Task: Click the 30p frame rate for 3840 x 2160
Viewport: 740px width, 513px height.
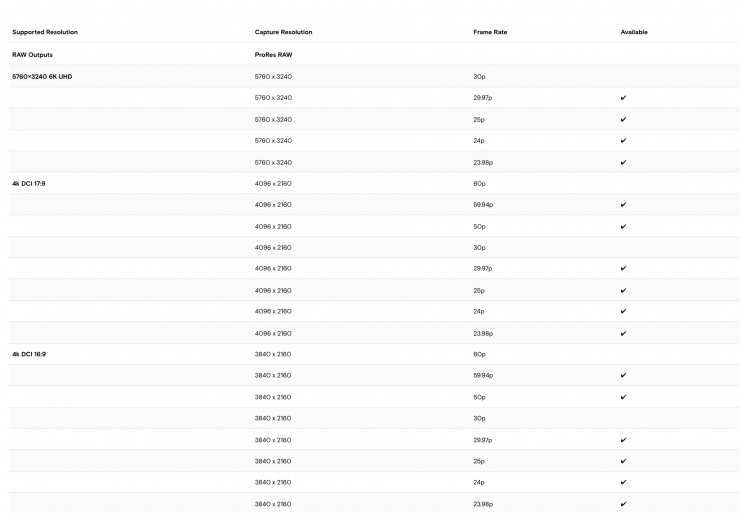Action: (x=479, y=418)
